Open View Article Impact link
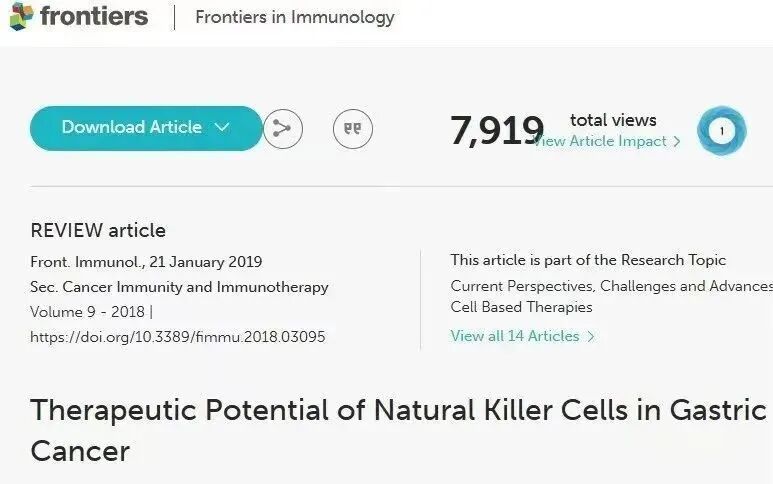Viewport: 773px width, 484px height. [x=600, y=141]
